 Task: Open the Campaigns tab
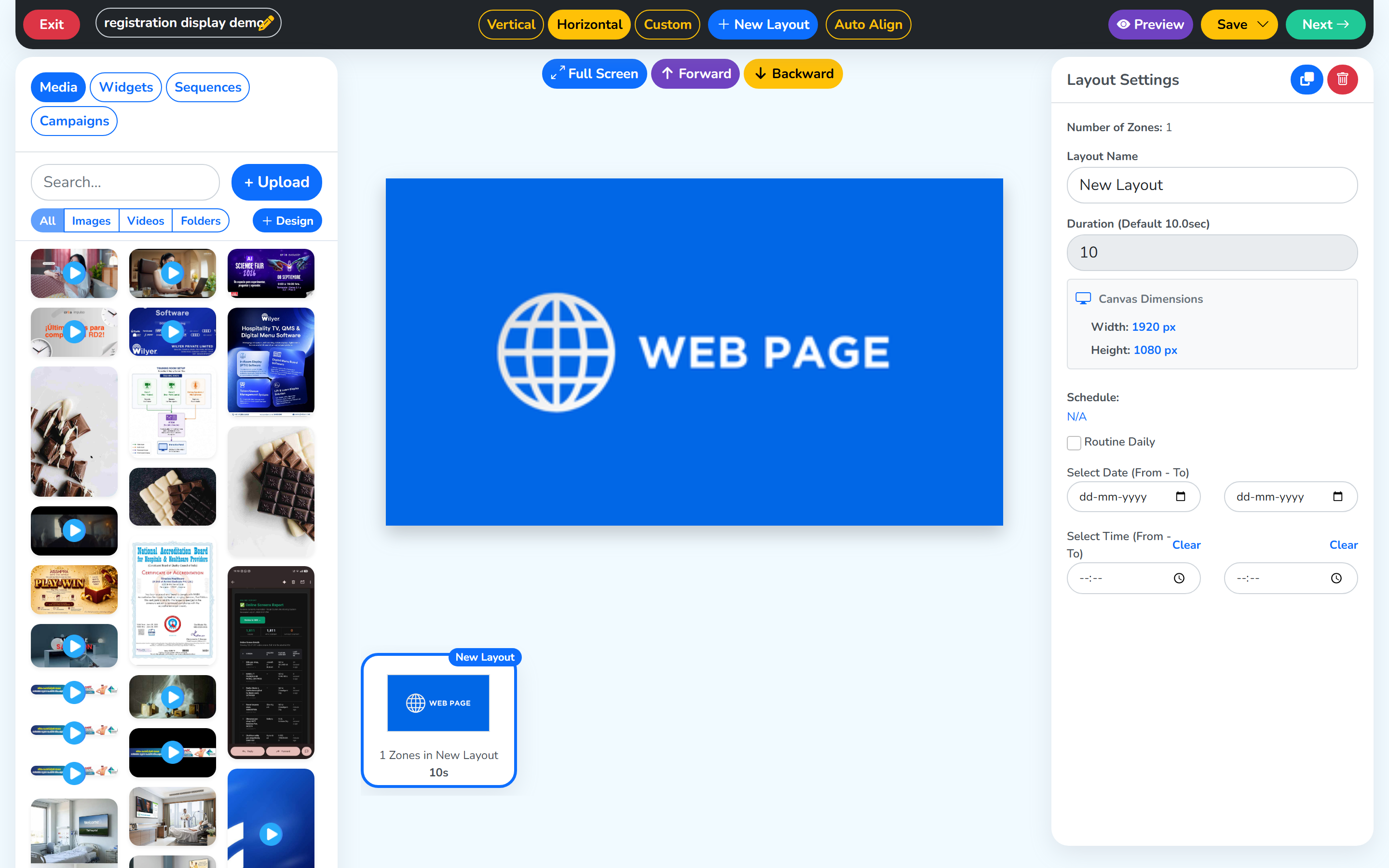pyautogui.click(x=74, y=121)
